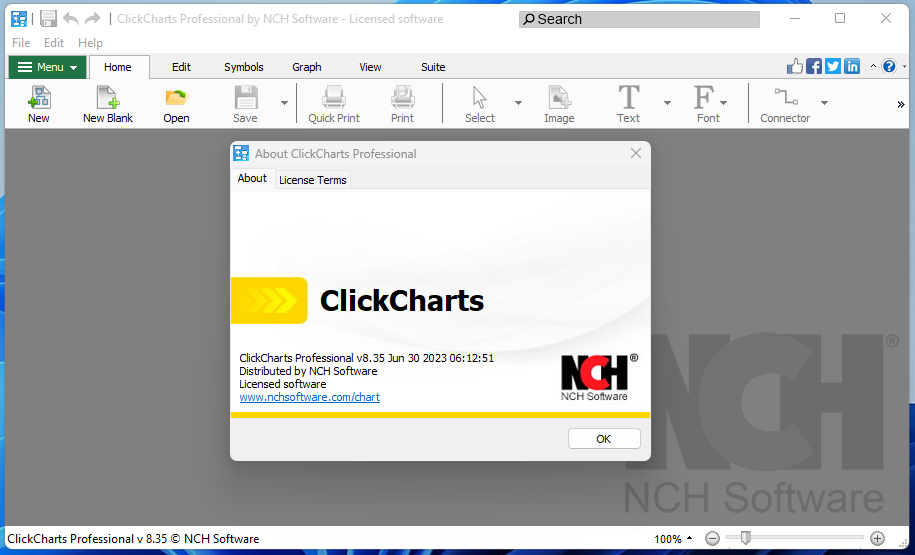Click the zoom out minus icon

pyautogui.click(x=712, y=538)
